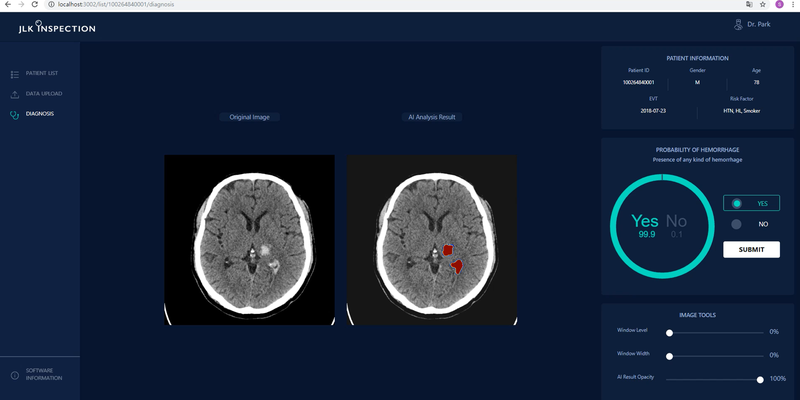This screenshot has width=800, height=400.
Task: Click the Window Level slider handle
Action: 669,331
